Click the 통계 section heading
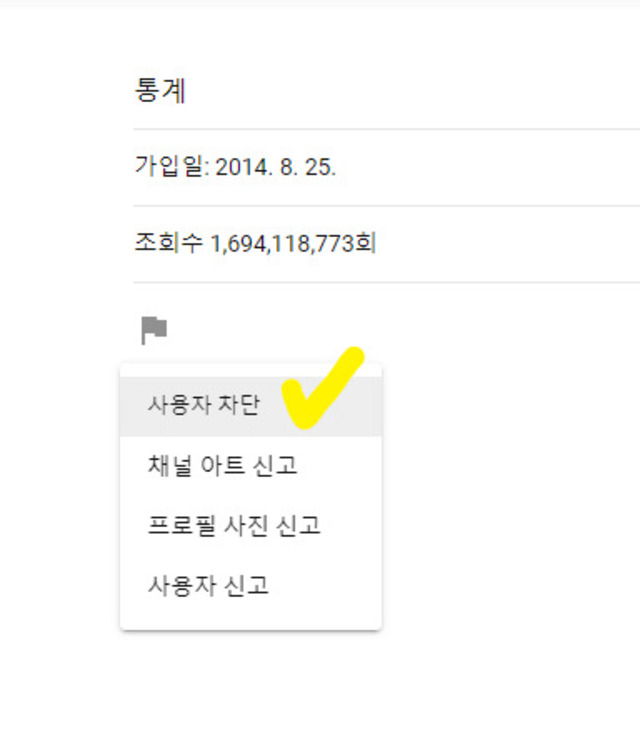Image resolution: width=640 pixels, height=730 pixels. coord(161,89)
